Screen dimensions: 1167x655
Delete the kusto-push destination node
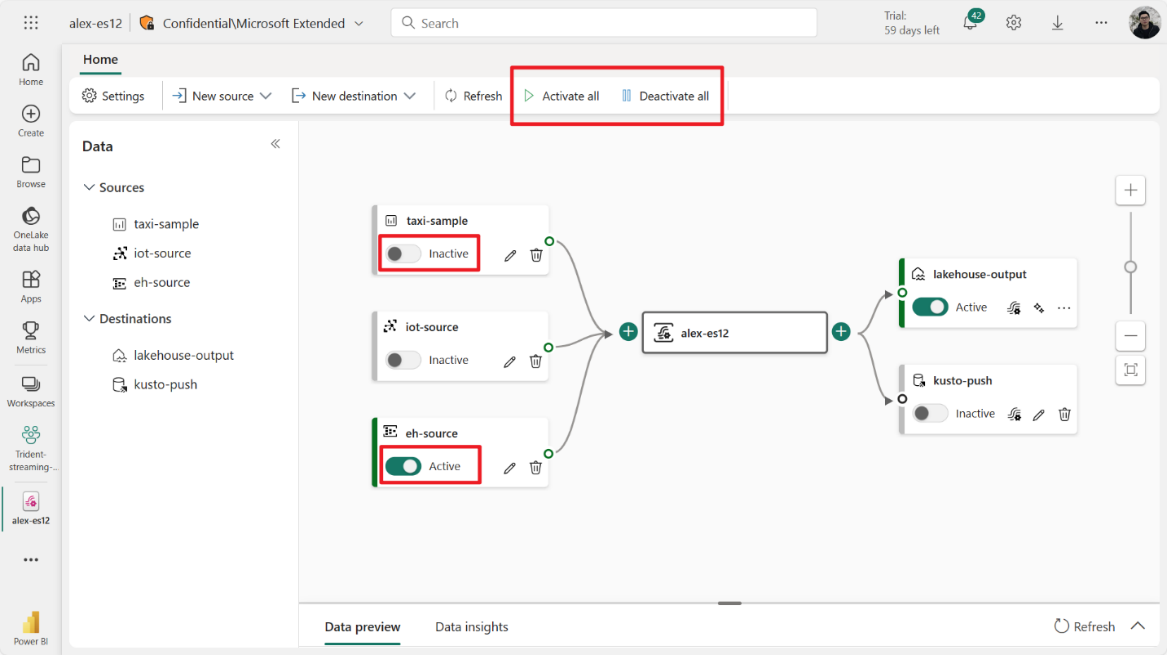(1065, 414)
